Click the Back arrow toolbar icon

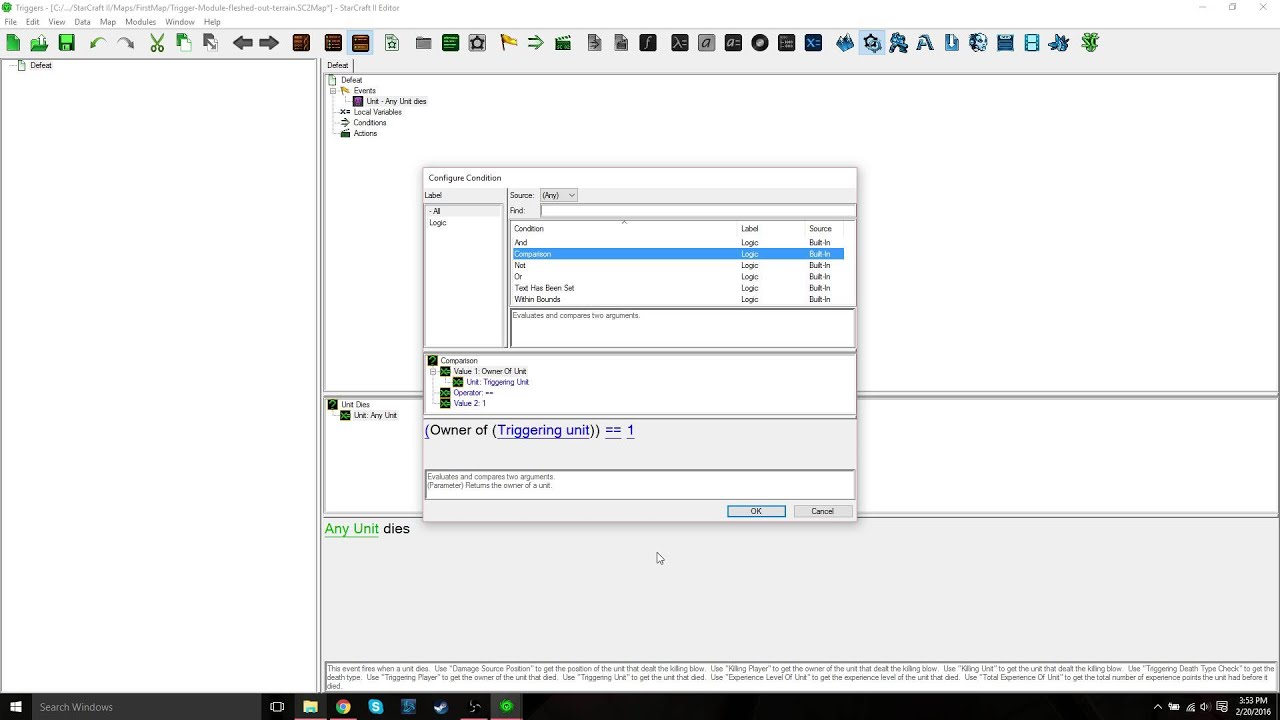[242, 43]
